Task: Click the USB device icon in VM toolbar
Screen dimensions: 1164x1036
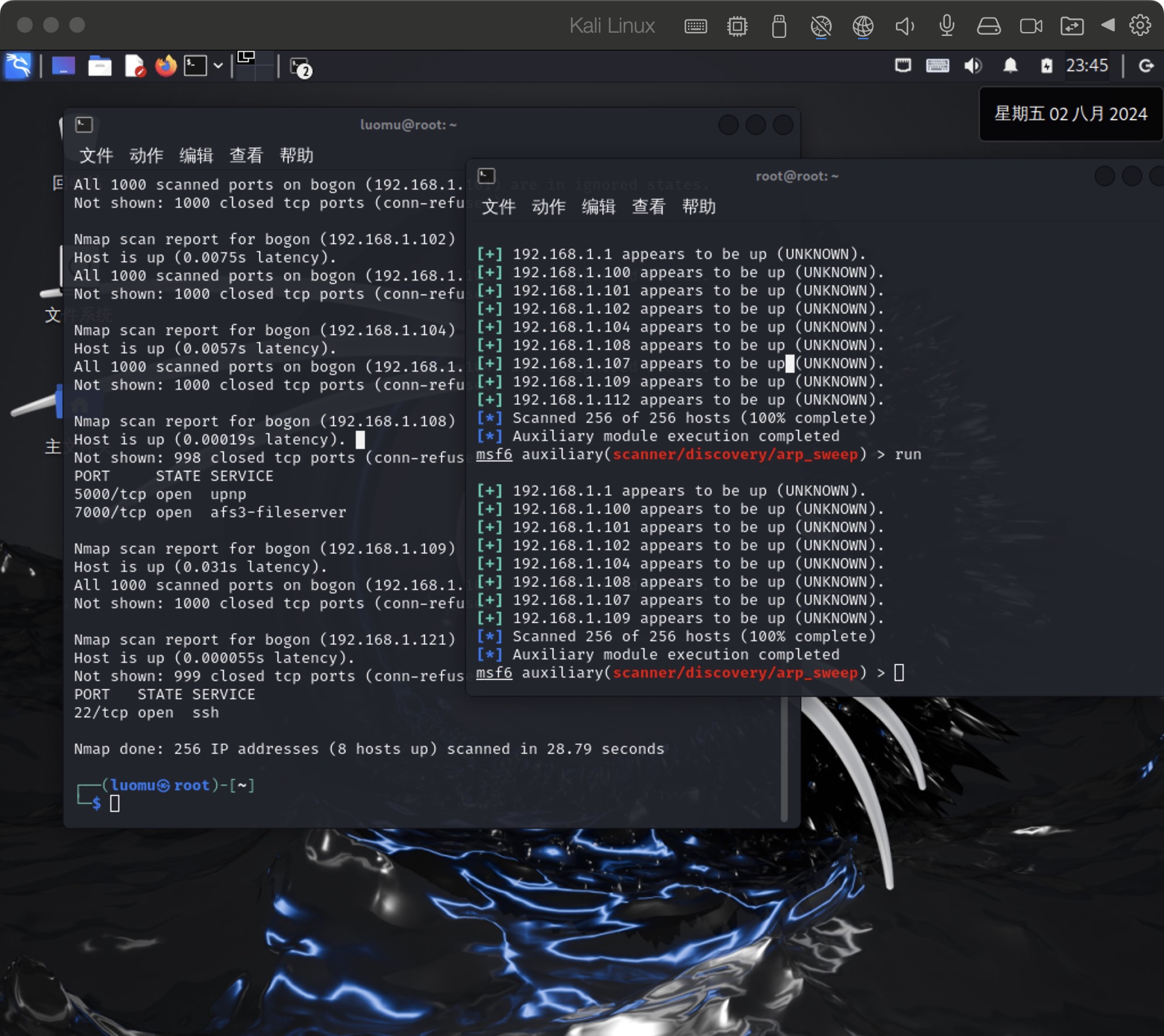Action: click(779, 26)
